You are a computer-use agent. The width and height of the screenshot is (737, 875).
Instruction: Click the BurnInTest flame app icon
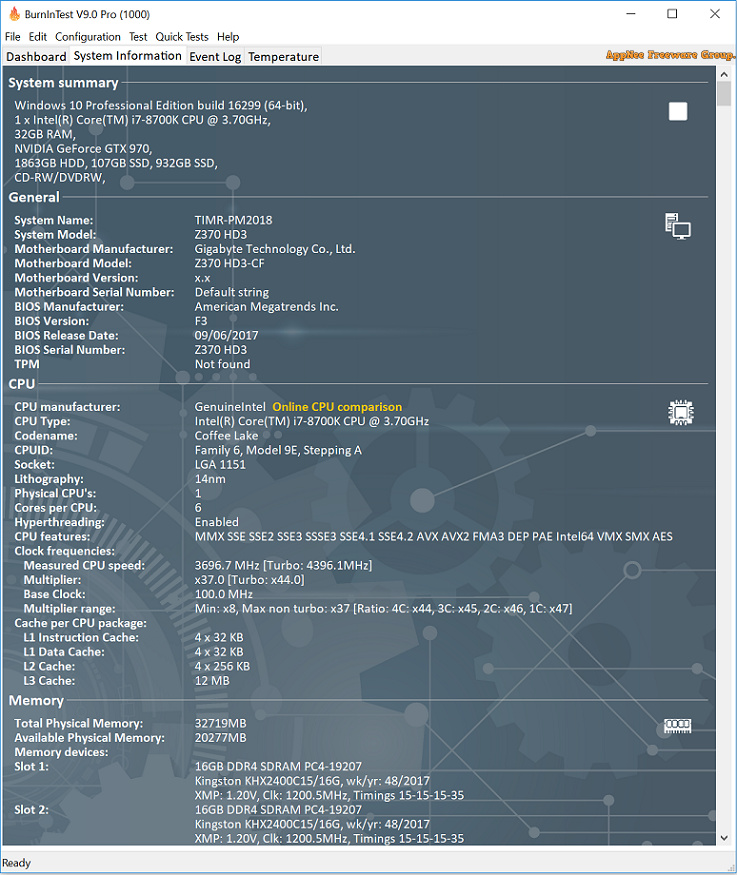[14, 13]
